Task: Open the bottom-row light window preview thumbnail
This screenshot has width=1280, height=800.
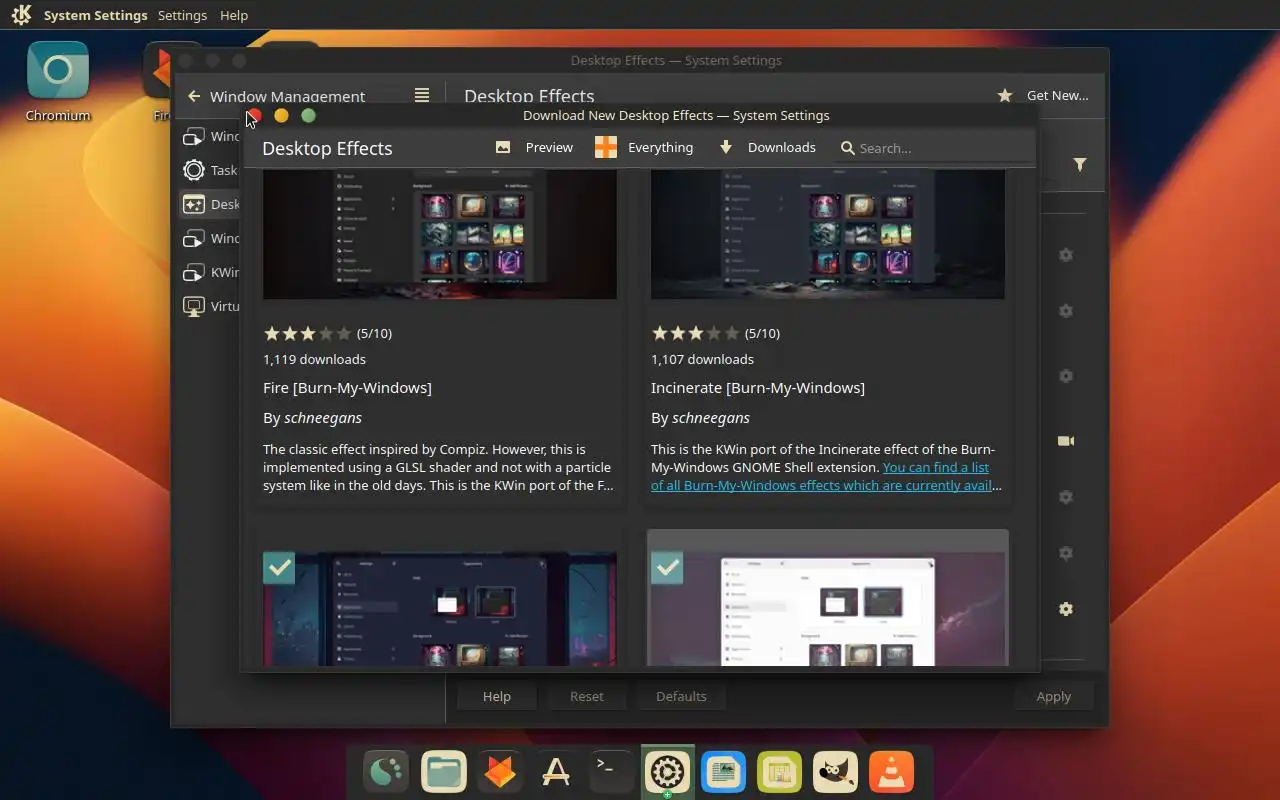Action: [828, 609]
